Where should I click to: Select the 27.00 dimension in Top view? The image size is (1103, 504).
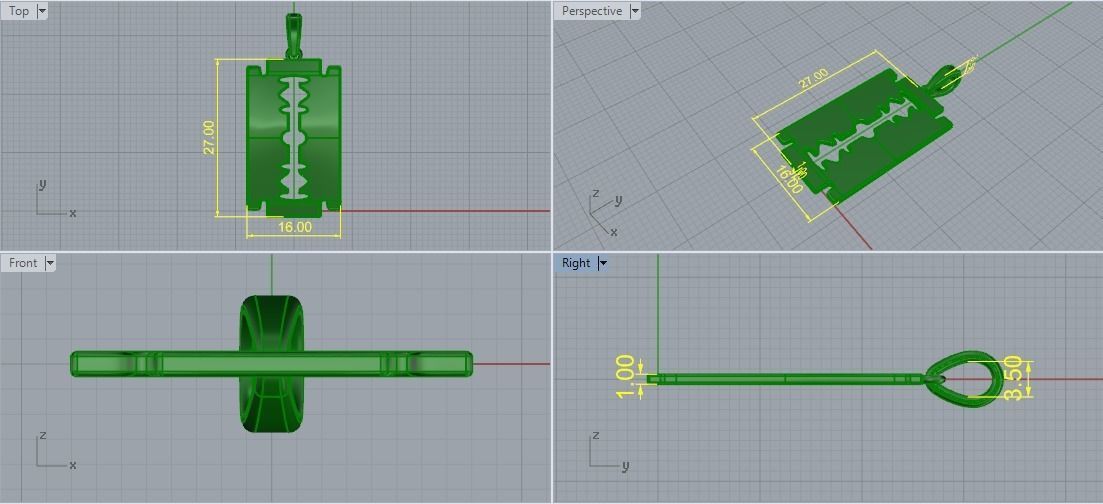pos(209,137)
